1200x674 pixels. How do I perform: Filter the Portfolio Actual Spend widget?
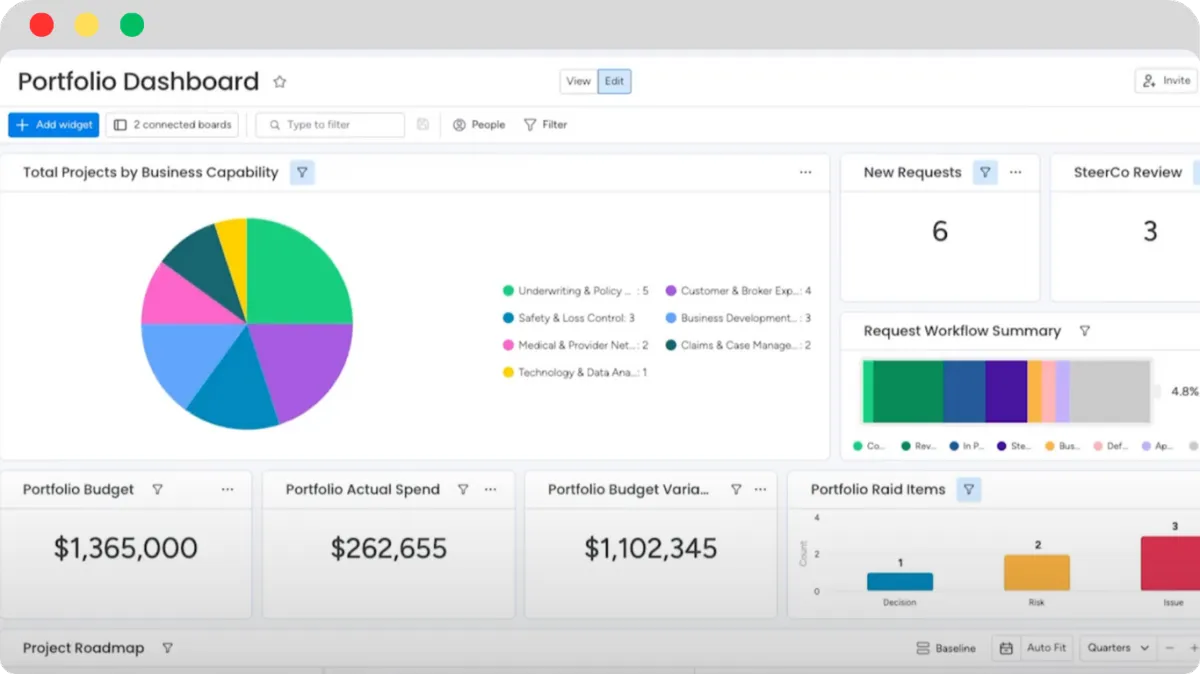(463, 490)
